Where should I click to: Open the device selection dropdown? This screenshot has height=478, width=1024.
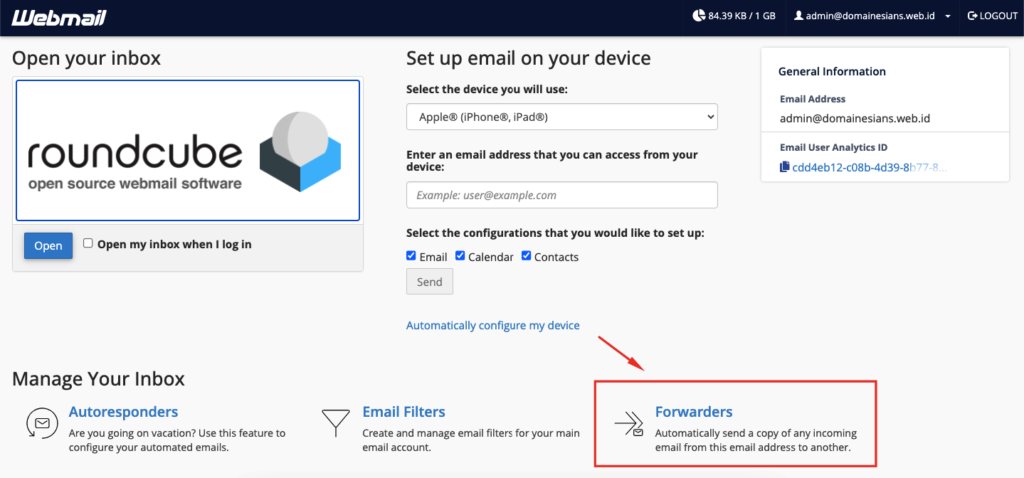pos(562,117)
